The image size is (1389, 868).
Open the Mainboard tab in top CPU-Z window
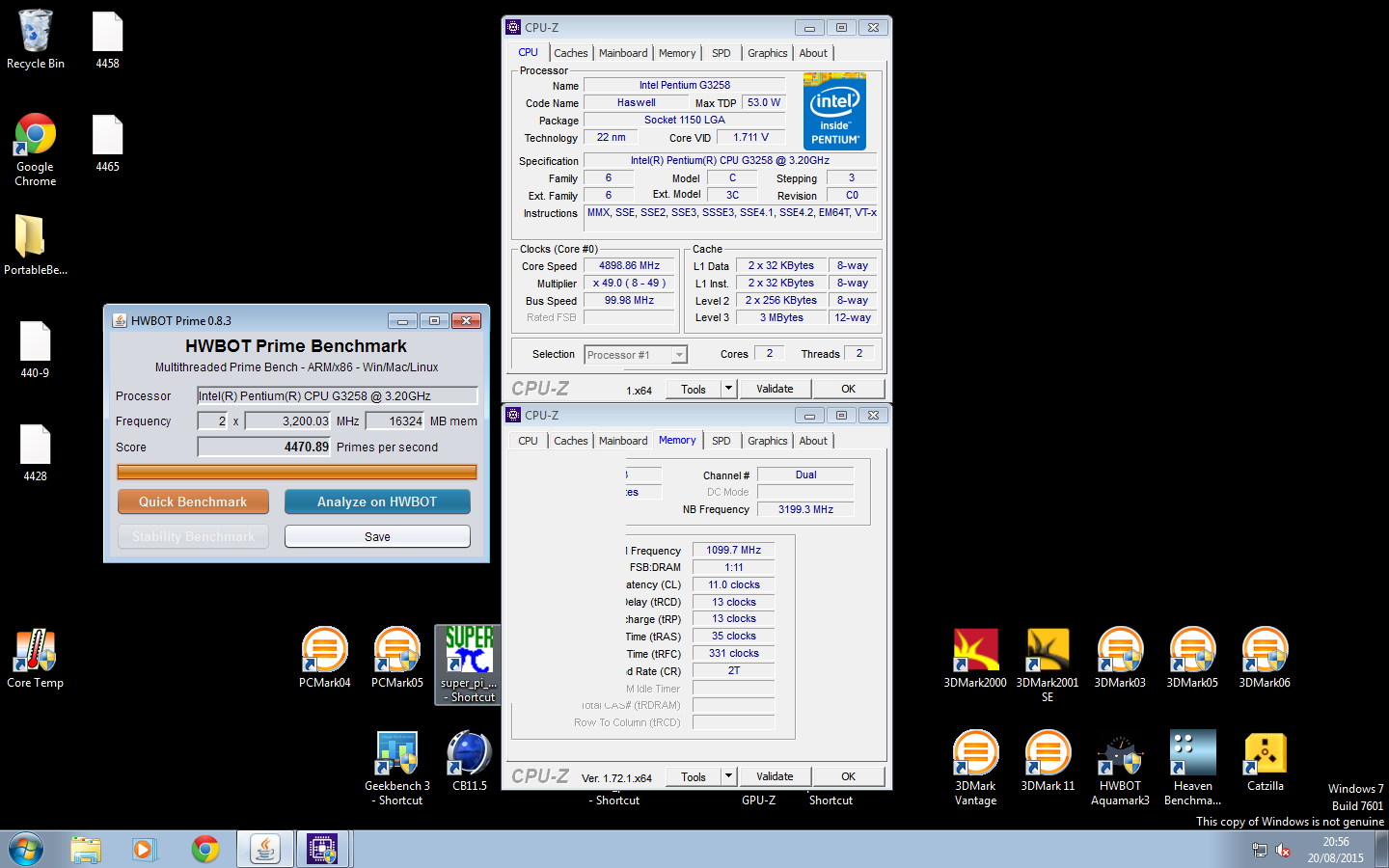623,53
